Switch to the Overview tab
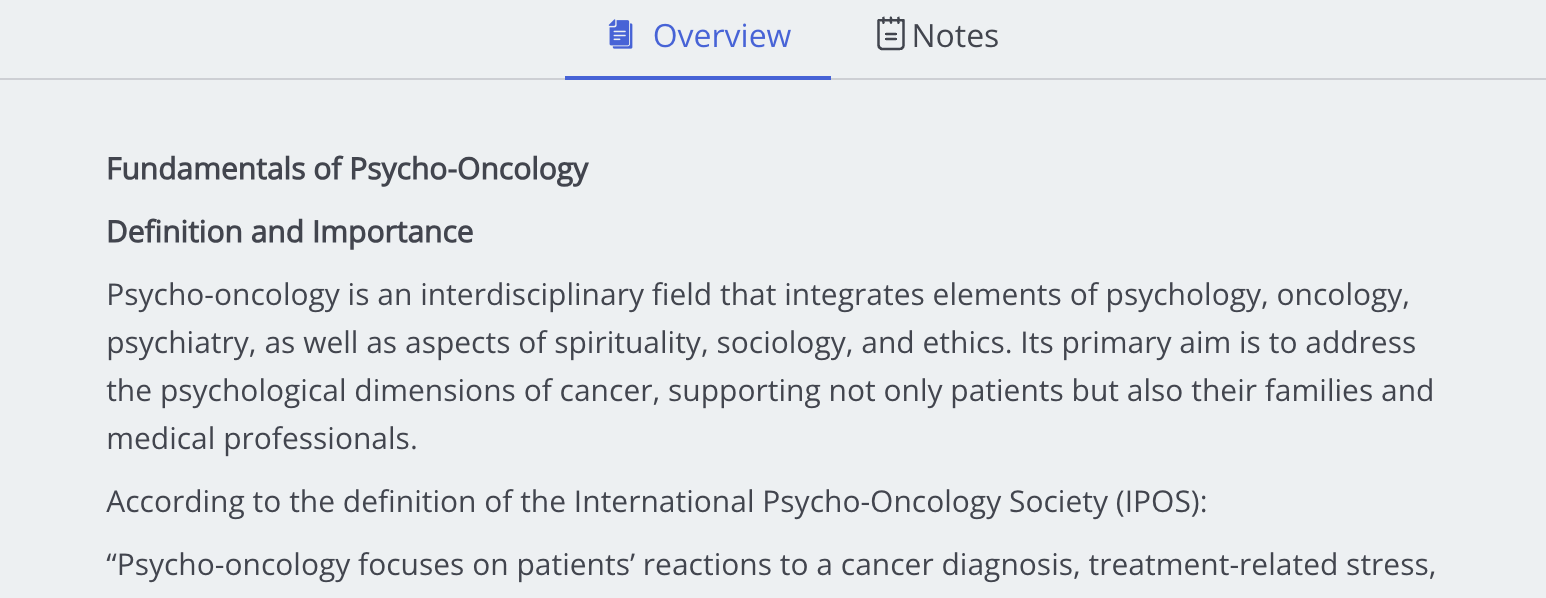 click(697, 35)
